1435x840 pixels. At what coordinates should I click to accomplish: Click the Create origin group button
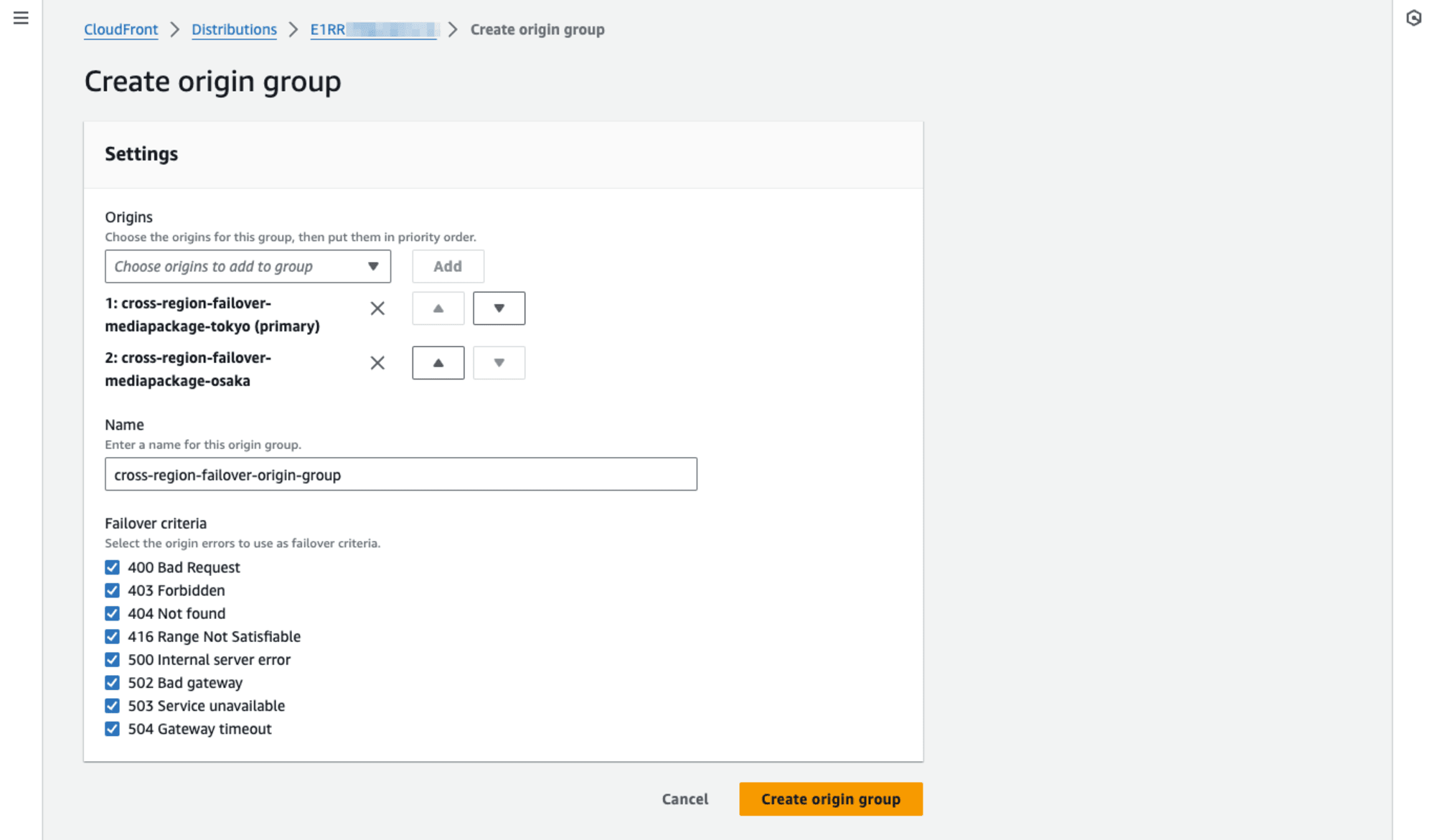(x=831, y=799)
